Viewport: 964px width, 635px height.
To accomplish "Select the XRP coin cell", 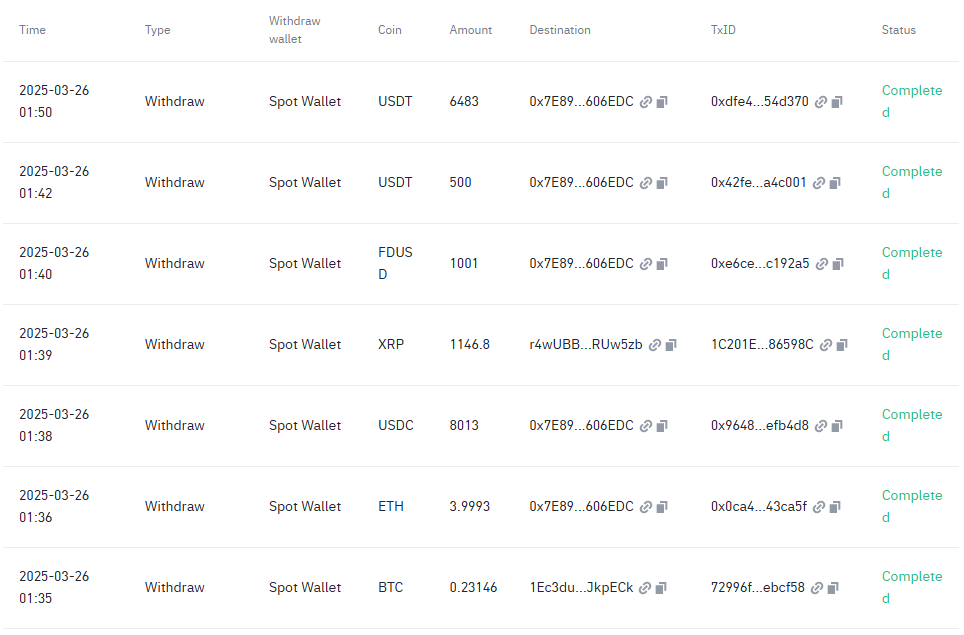I will pos(390,345).
